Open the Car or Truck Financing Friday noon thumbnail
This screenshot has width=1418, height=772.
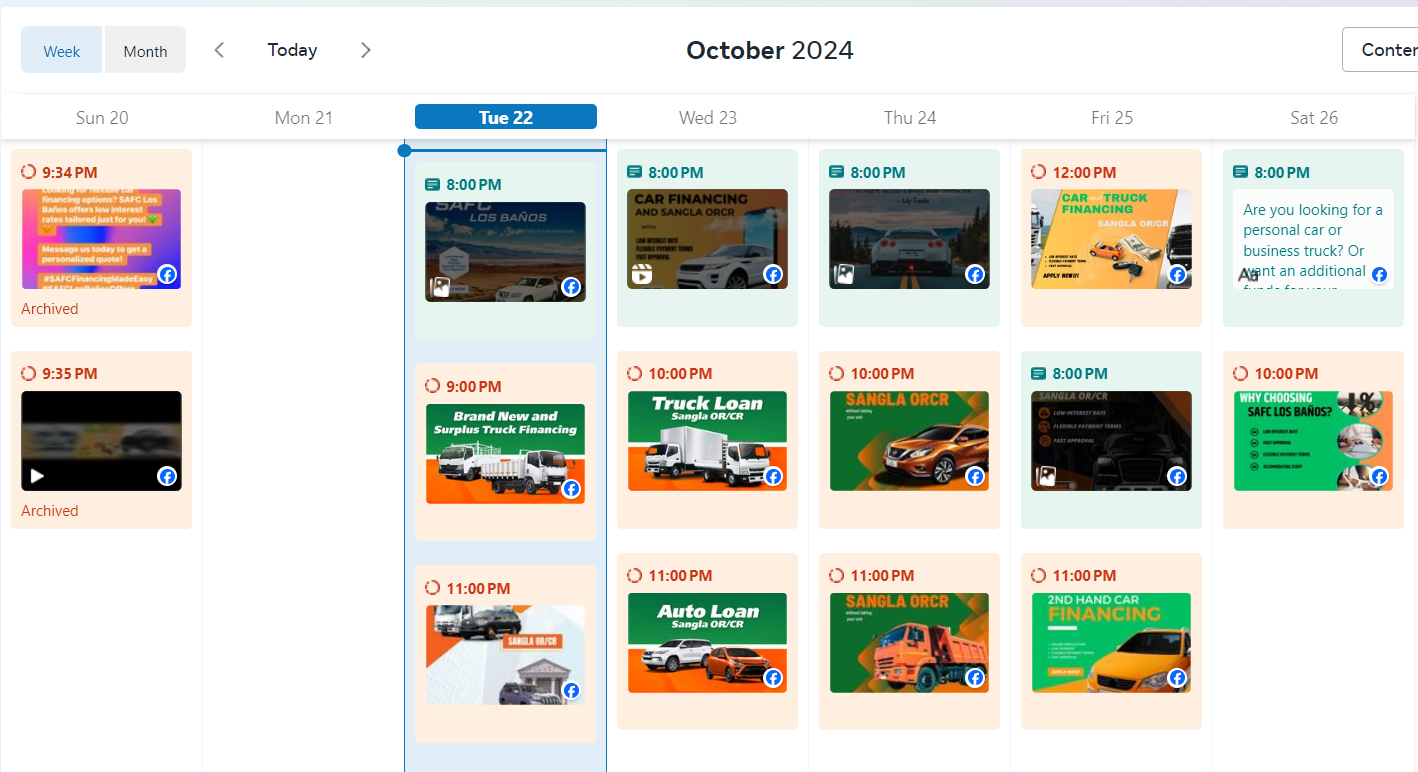click(x=1112, y=239)
